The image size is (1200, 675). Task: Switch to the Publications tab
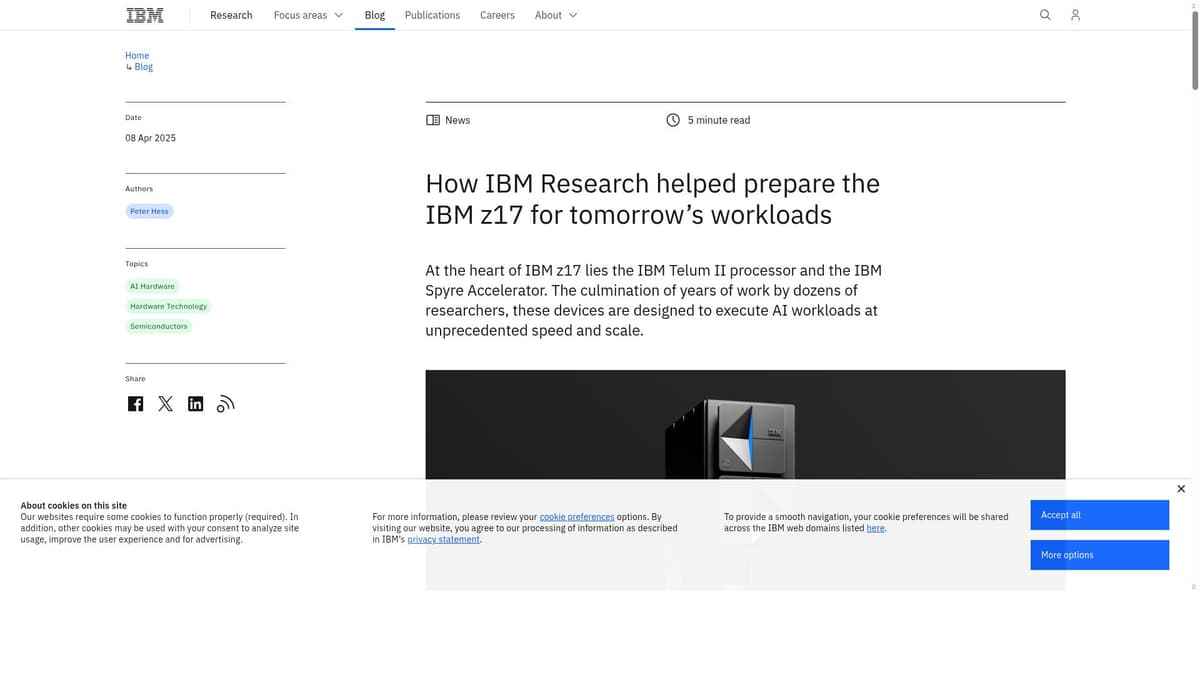pyautogui.click(x=432, y=15)
